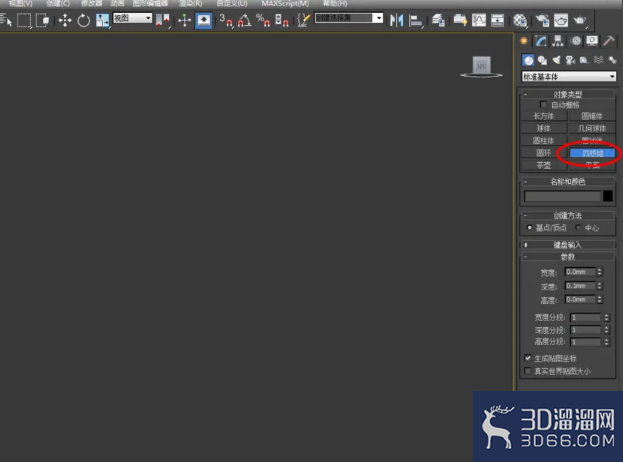Open the Material Editor
Viewport: 623px width, 462px height.
click(x=519, y=20)
